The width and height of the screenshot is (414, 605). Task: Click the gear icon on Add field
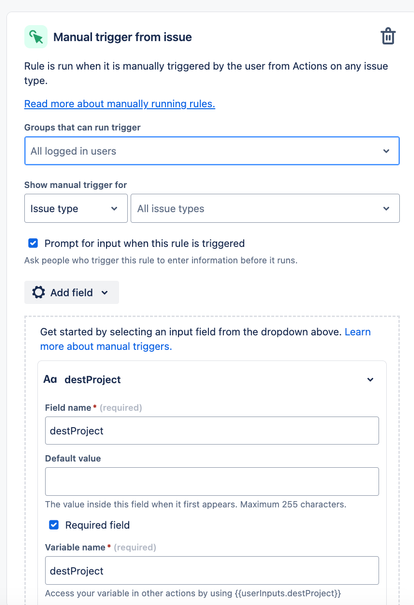click(x=39, y=292)
